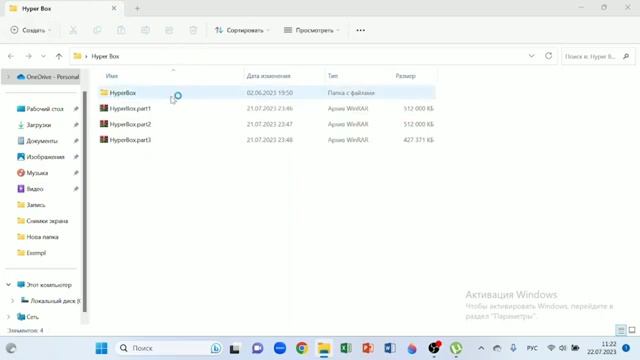The height and width of the screenshot is (360, 640).
Task: Select the HyperBox folder row
Action: (x=267, y=93)
